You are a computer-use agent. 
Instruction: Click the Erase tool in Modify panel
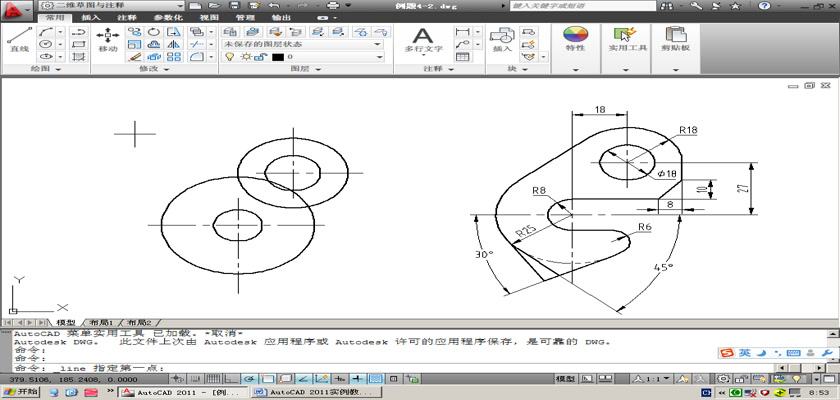click(x=134, y=56)
